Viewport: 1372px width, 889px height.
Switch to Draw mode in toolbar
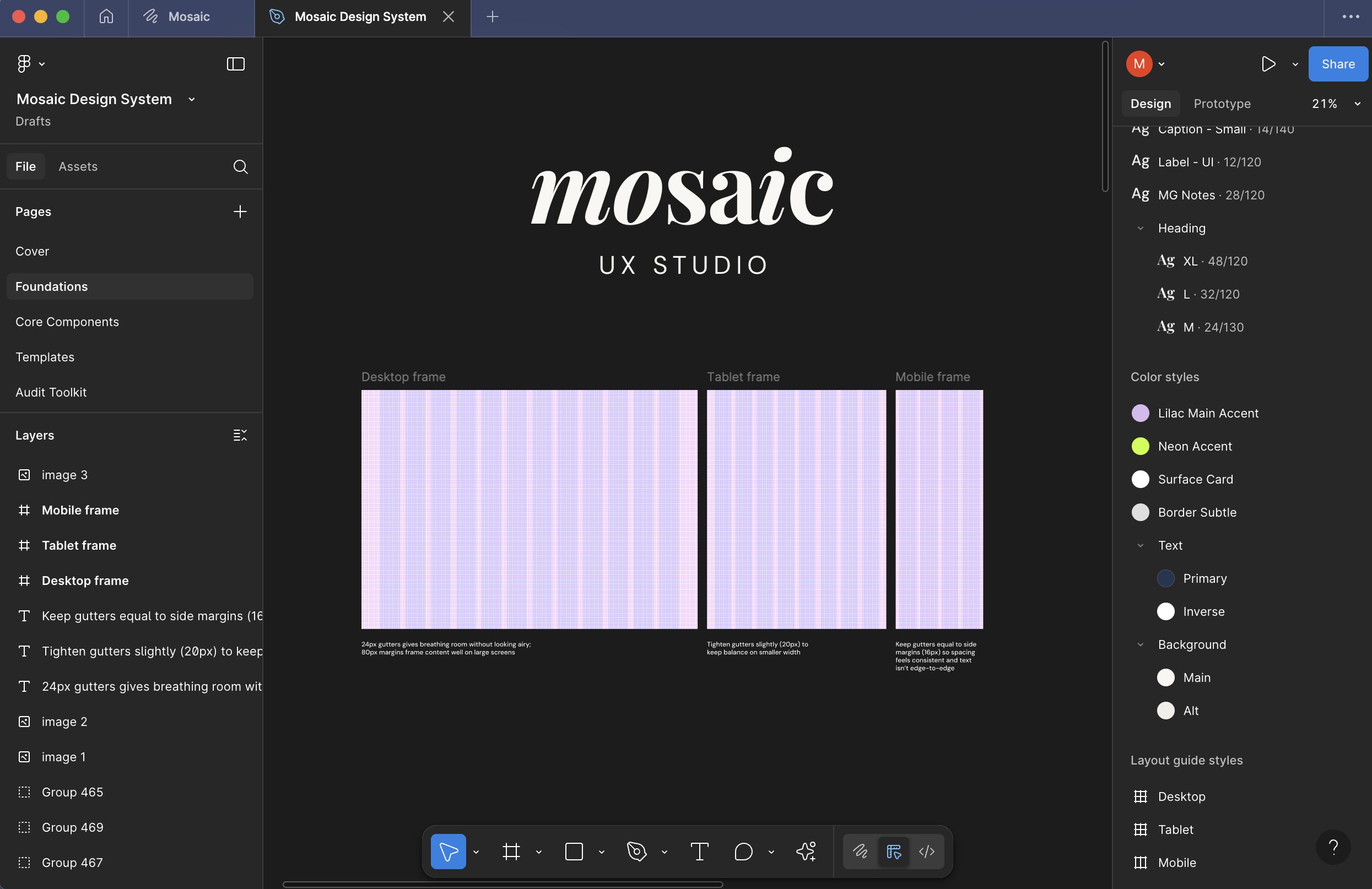(860, 851)
